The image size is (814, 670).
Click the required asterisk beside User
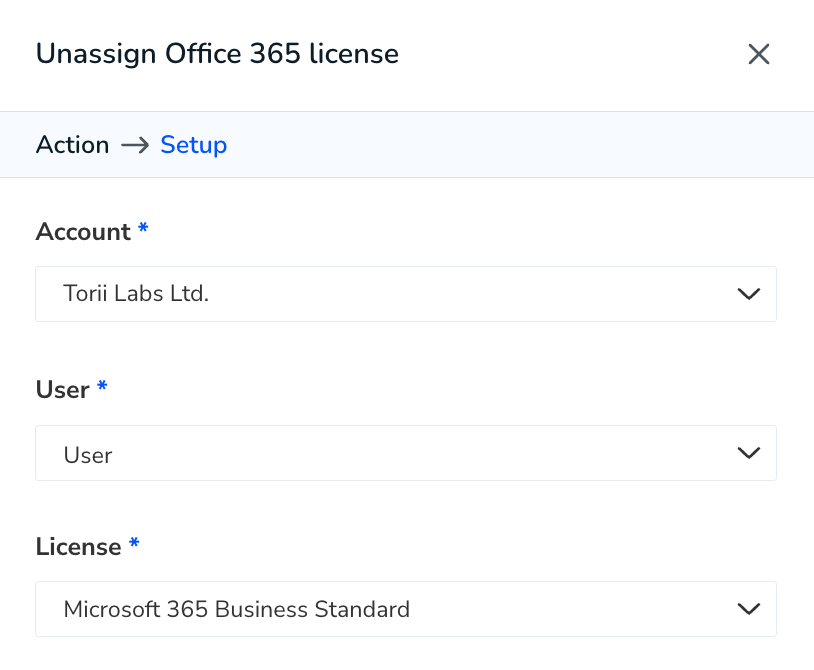pos(102,386)
